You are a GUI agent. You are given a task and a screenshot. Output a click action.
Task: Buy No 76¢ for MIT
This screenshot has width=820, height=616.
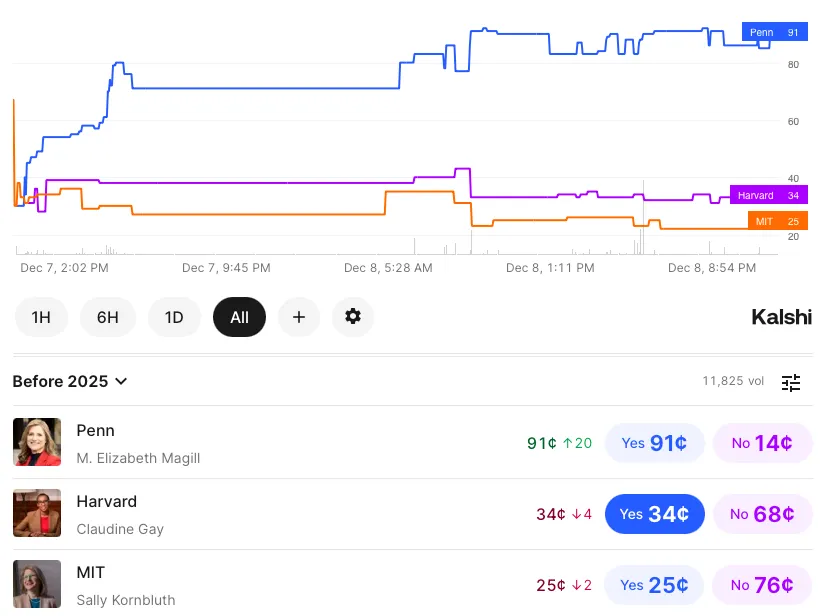(x=762, y=585)
